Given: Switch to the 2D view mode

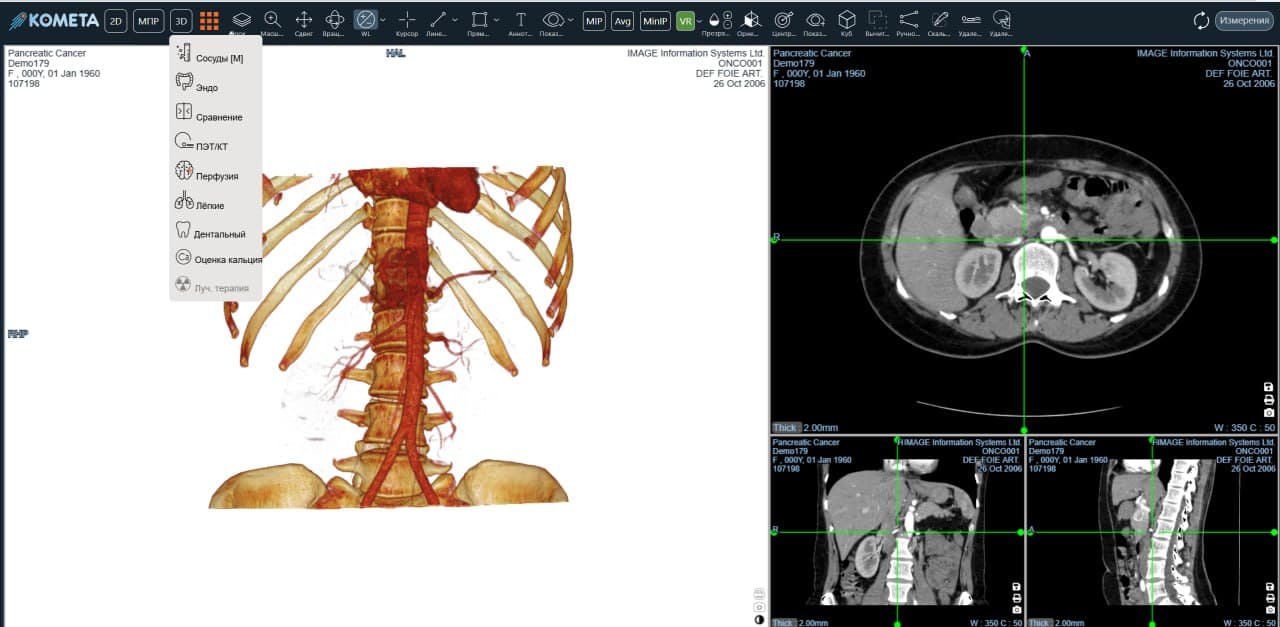Looking at the screenshot, I should click(x=116, y=20).
